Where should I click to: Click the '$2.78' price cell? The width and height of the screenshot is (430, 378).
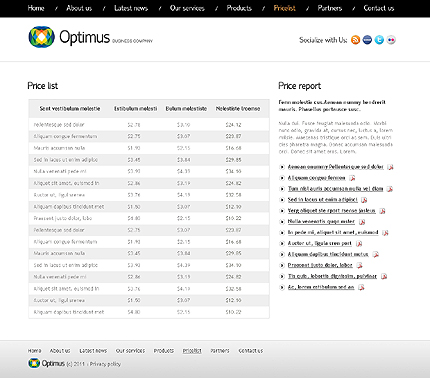point(134,125)
